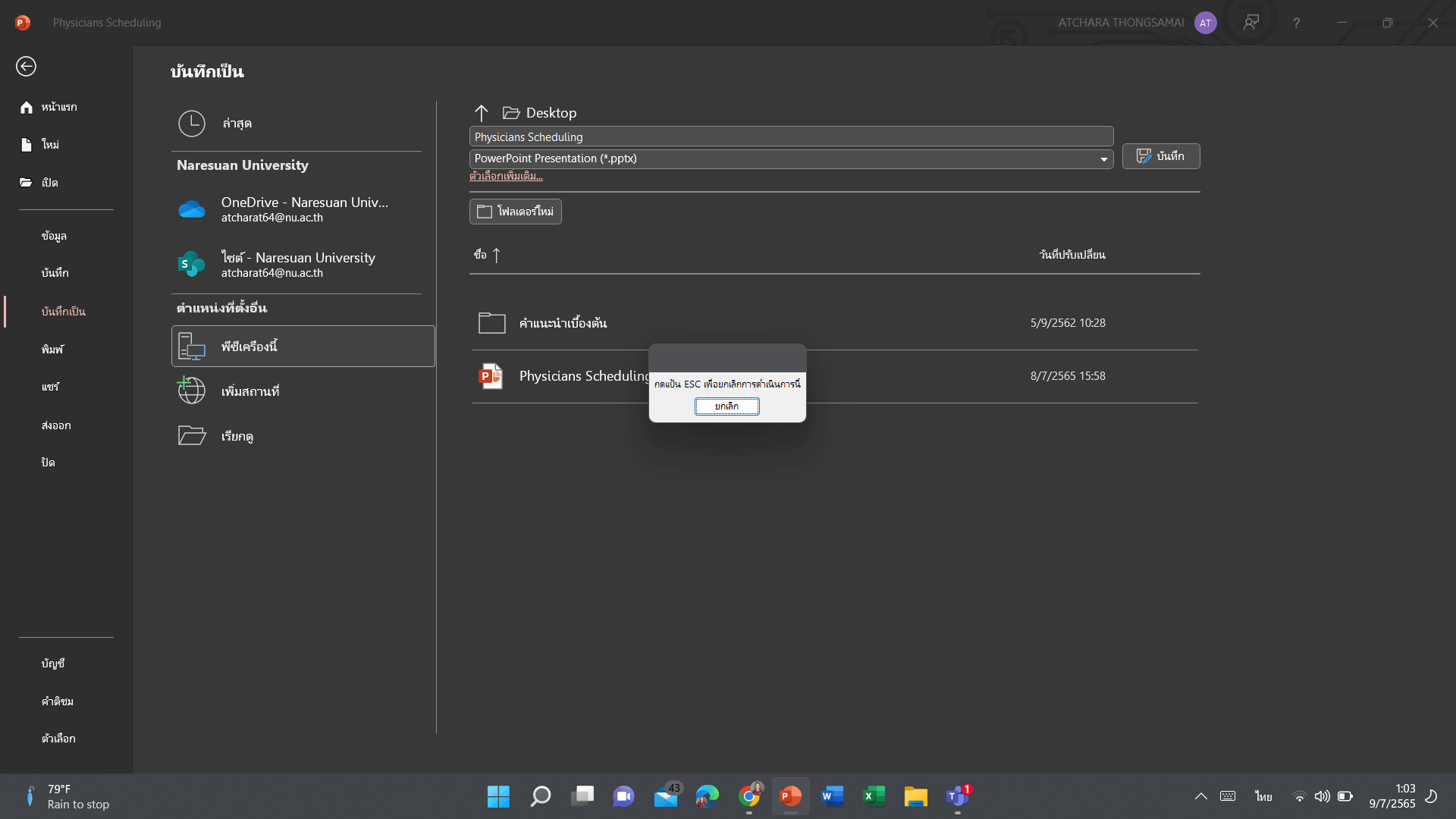The width and height of the screenshot is (1456, 819).
Task: Select OneDrive - Naresuan University location
Action: coord(303,209)
